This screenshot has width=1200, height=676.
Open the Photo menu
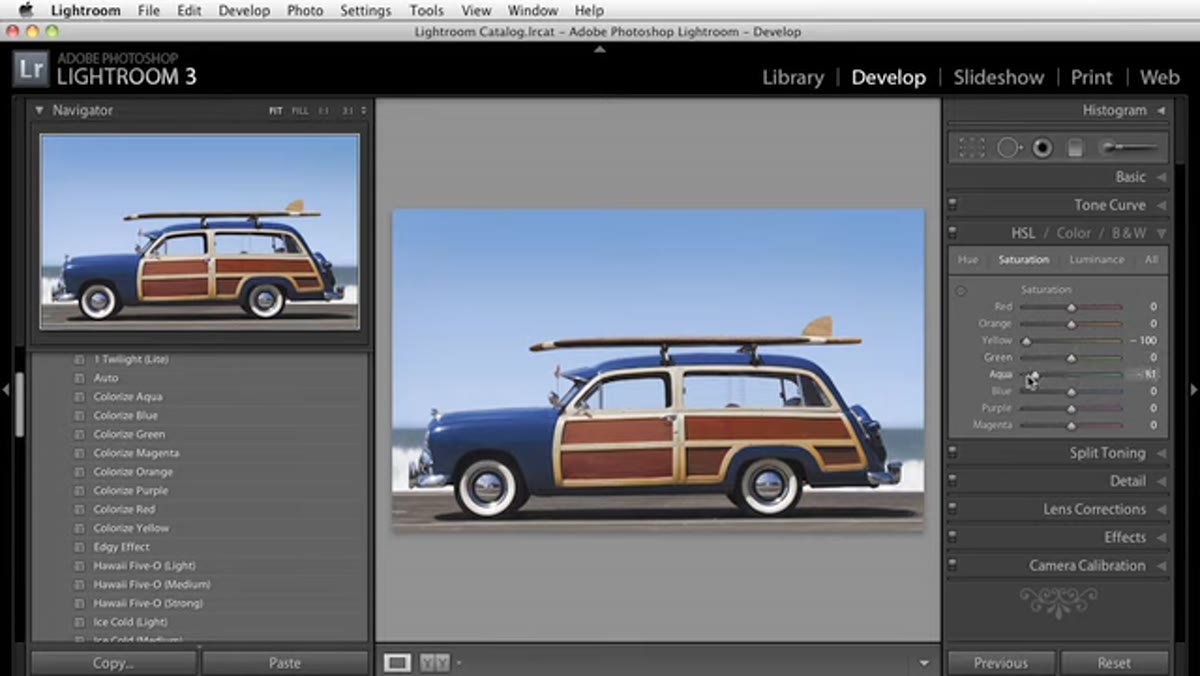pos(304,10)
